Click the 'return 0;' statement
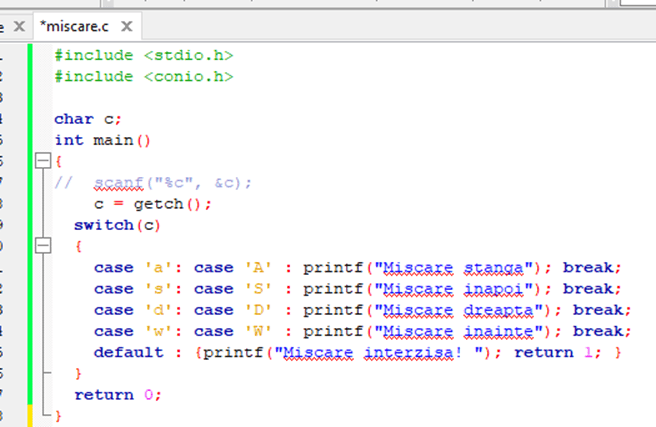Screen dimensions: 656x427 (117, 394)
